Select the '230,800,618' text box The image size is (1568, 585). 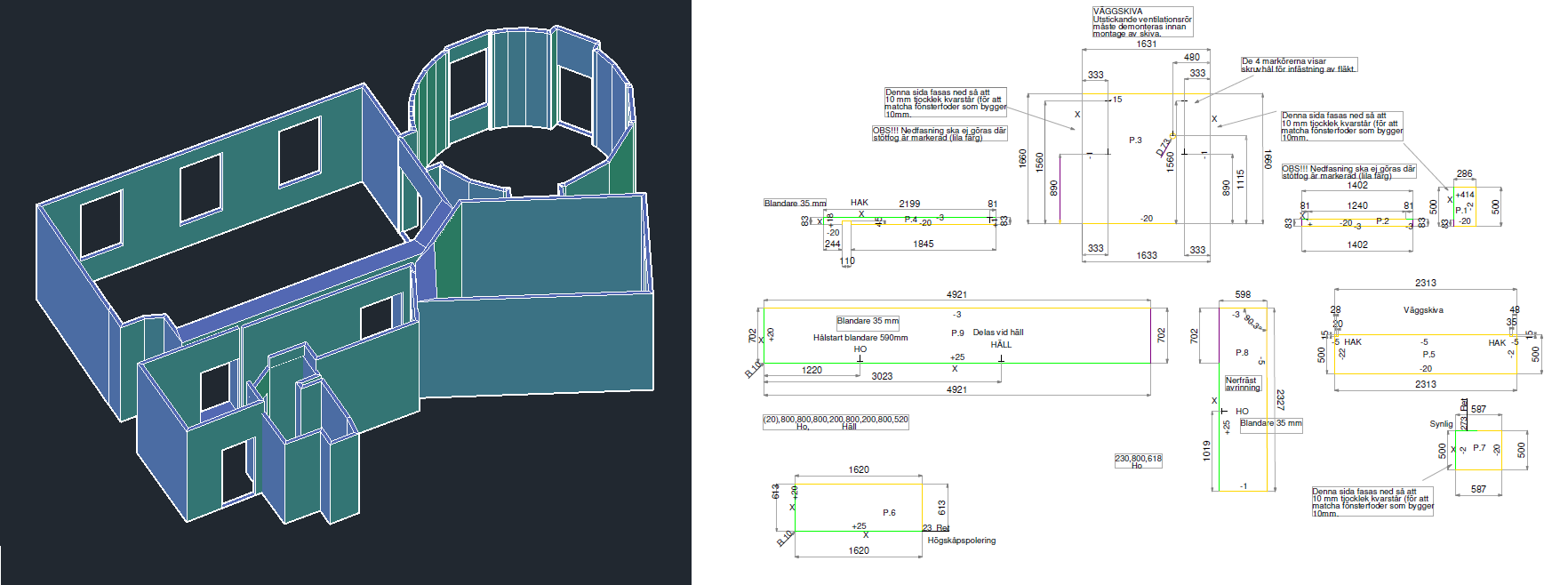[x=1138, y=461]
